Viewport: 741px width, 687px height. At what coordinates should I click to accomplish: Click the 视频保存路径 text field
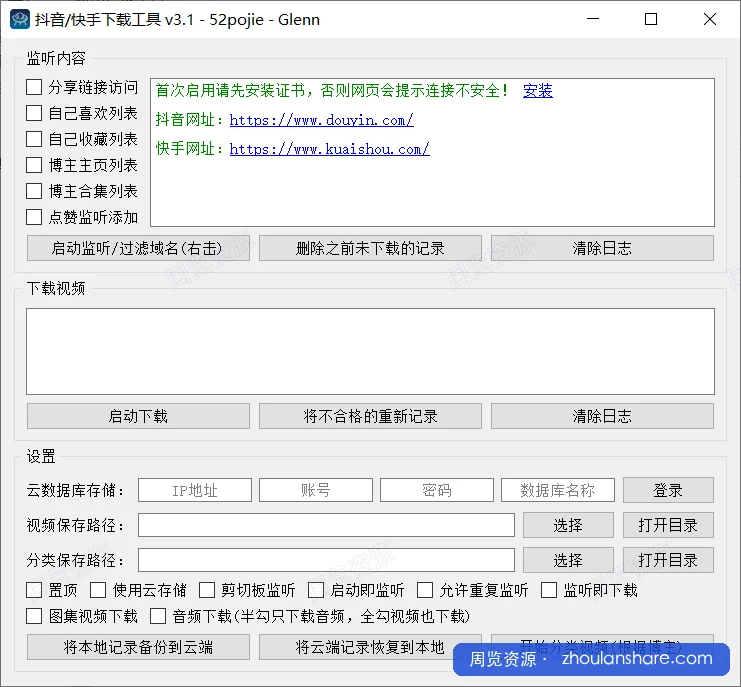326,525
